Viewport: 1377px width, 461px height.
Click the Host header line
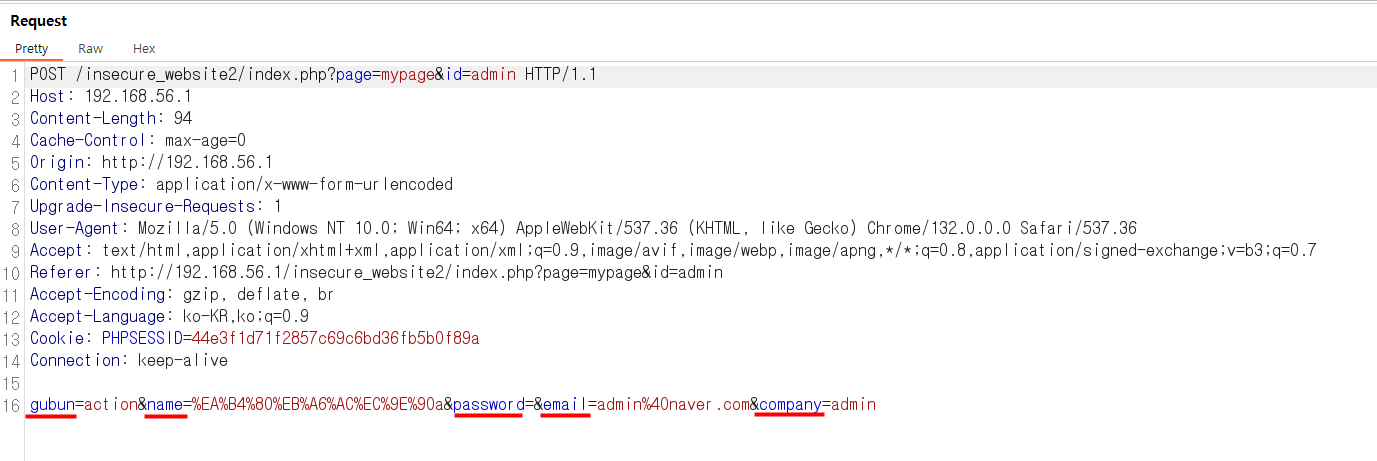(x=110, y=97)
